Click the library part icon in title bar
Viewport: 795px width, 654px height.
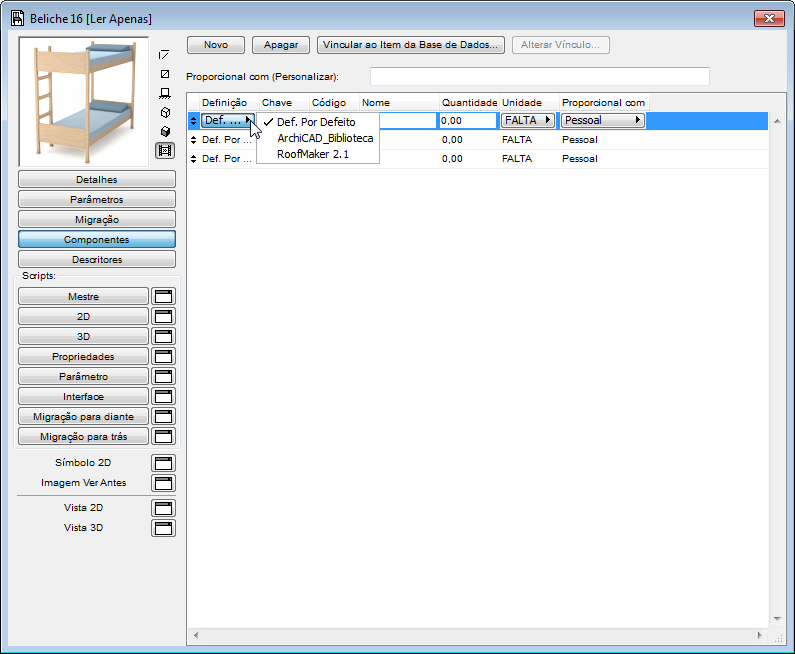[18, 19]
